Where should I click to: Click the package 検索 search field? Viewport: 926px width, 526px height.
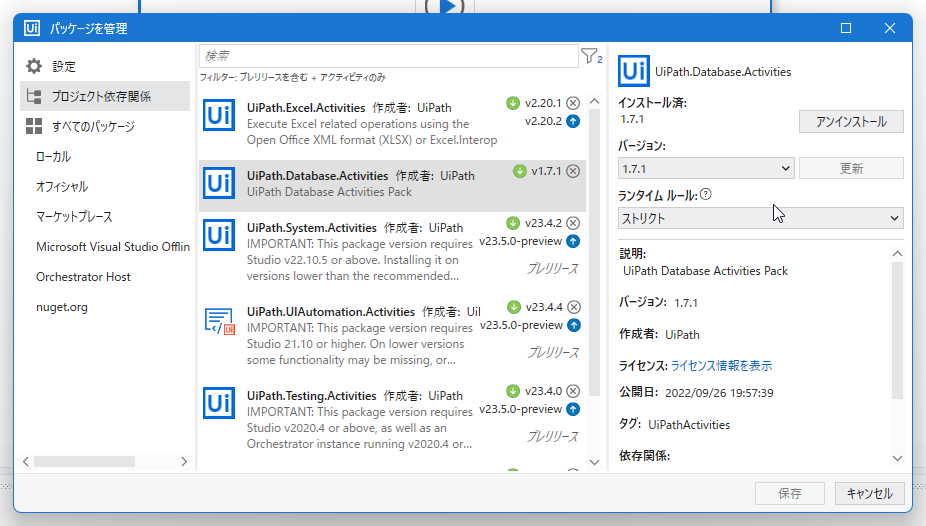[x=389, y=56]
